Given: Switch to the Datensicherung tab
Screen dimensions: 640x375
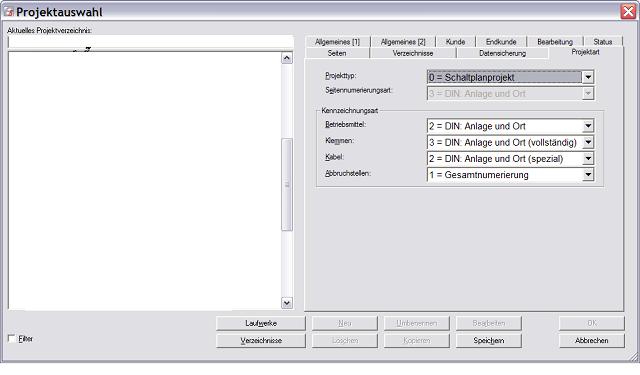Looking at the screenshot, I should (x=502, y=53).
